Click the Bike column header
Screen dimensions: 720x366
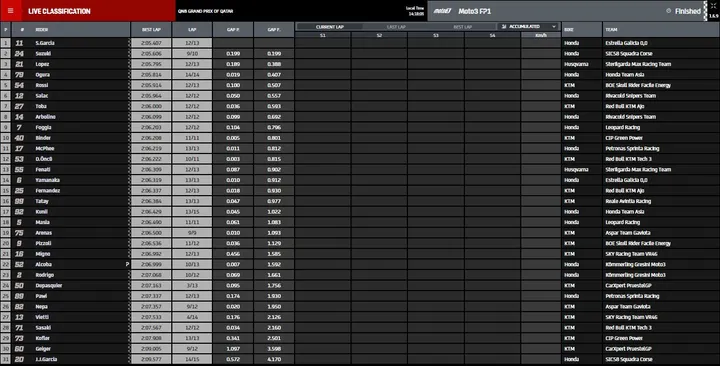(x=568, y=29)
